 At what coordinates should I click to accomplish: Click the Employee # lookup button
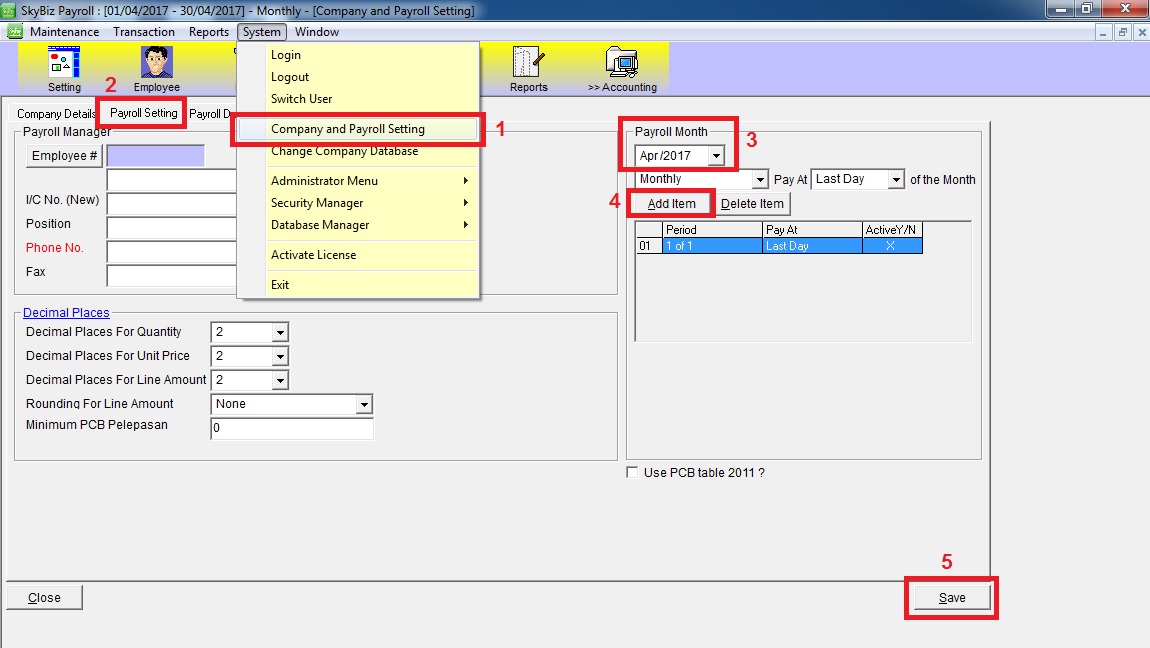(x=65, y=156)
